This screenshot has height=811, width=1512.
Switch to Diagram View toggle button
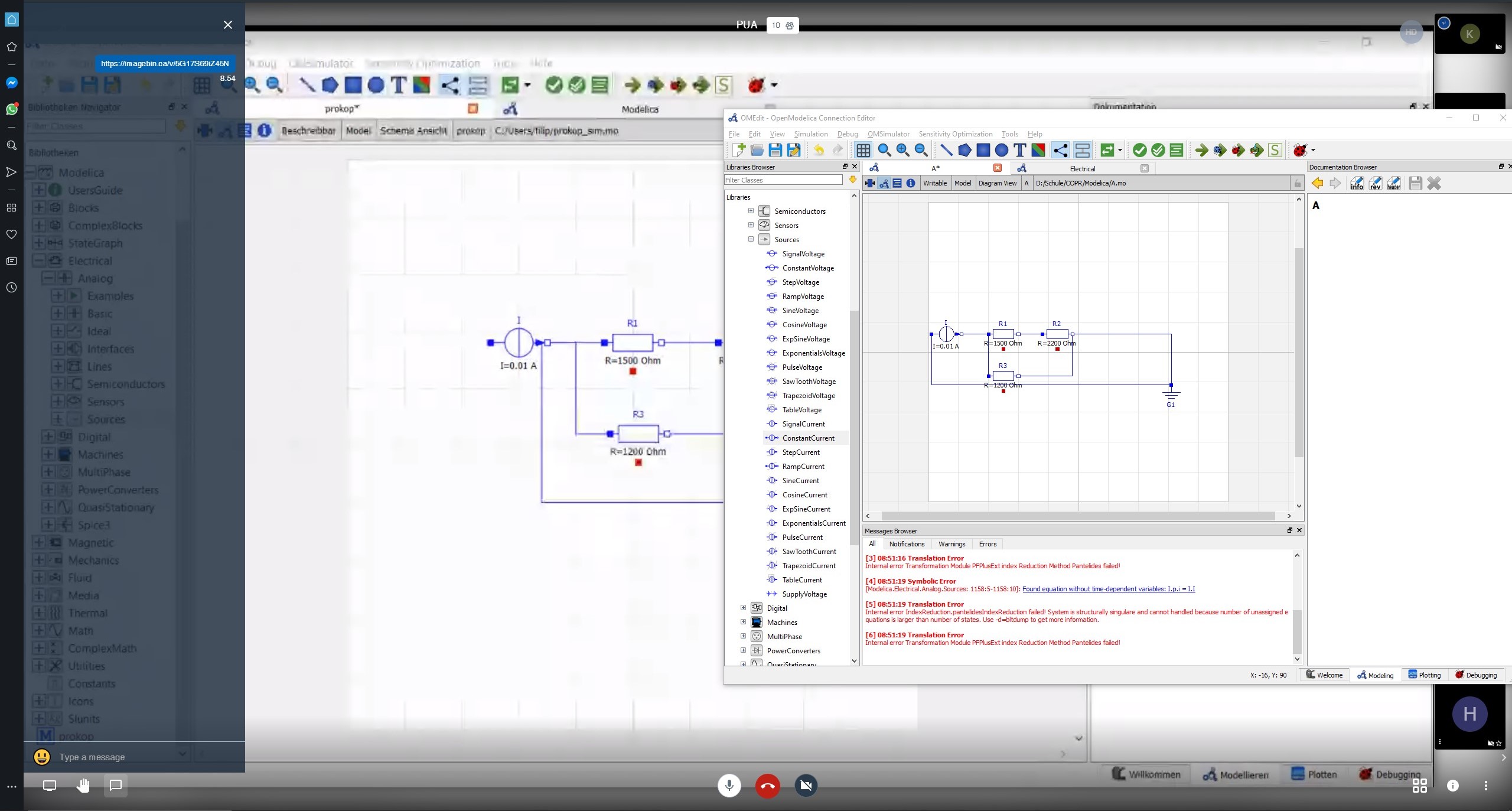(x=884, y=183)
